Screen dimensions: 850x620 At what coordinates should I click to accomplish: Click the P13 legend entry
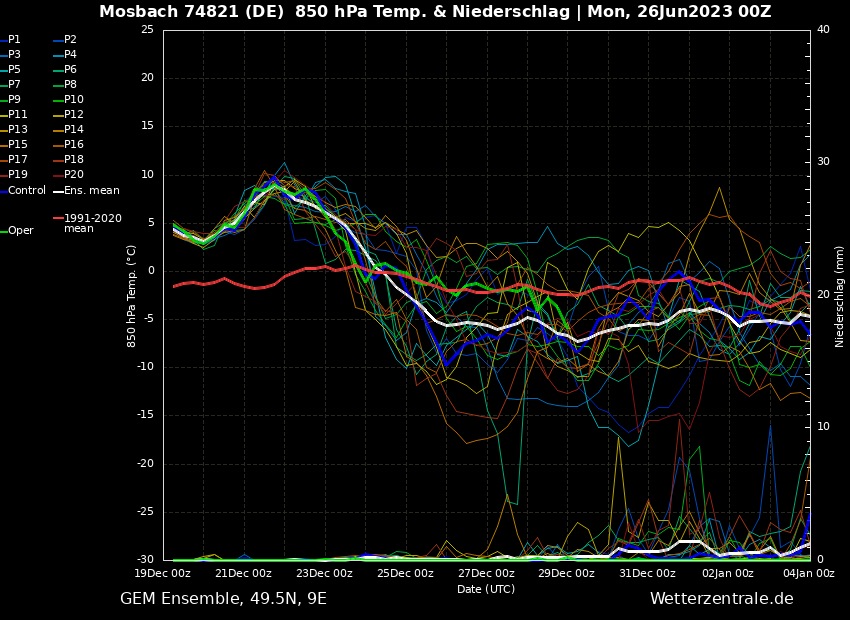click(x=18, y=130)
